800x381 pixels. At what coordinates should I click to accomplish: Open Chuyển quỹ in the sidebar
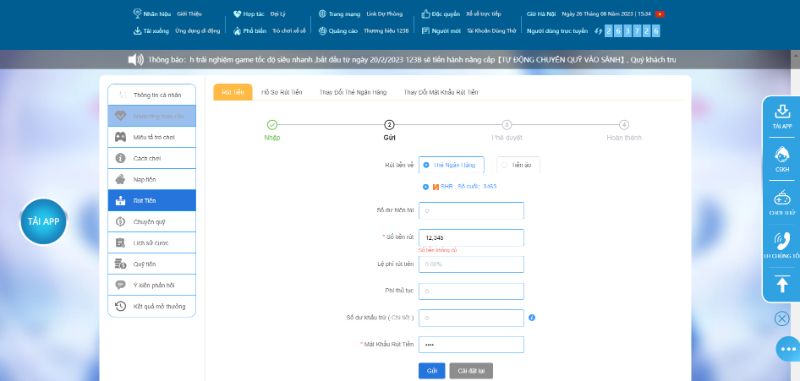click(x=152, y=222)
